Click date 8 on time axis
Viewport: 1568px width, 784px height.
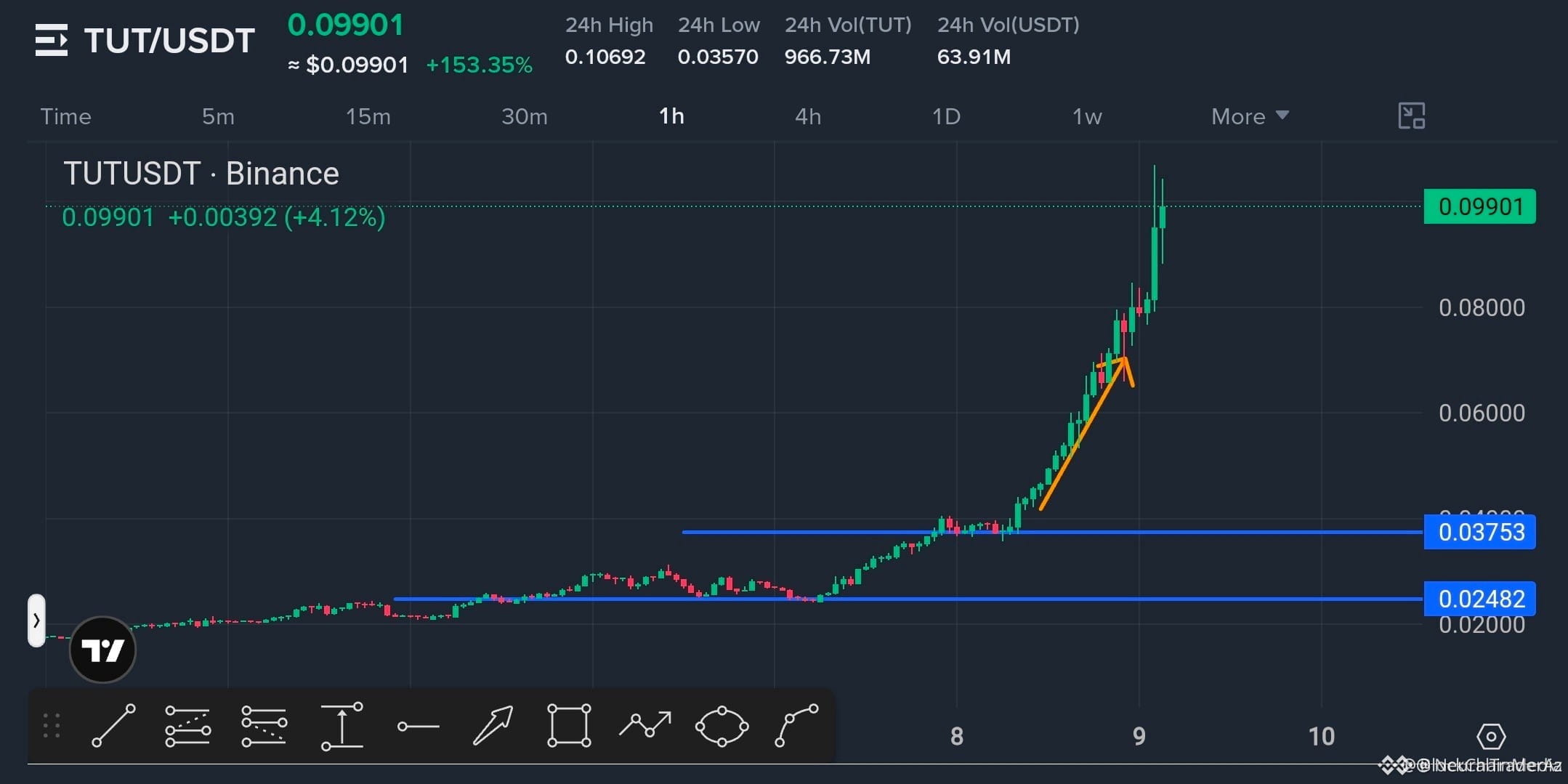957,737
